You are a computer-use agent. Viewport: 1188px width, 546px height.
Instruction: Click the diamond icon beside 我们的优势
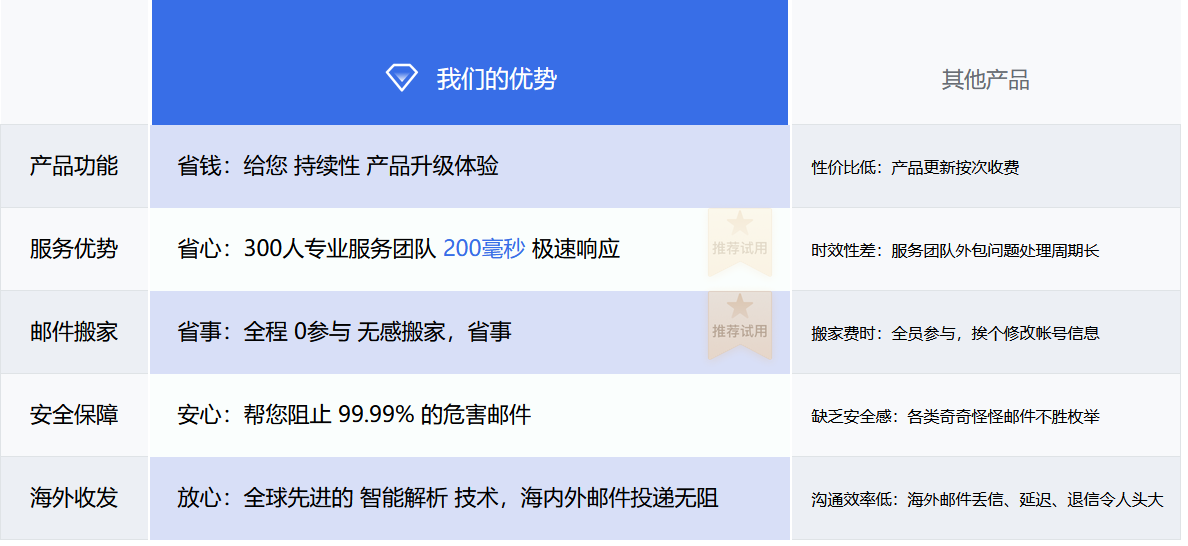click(x=402, y=78)
